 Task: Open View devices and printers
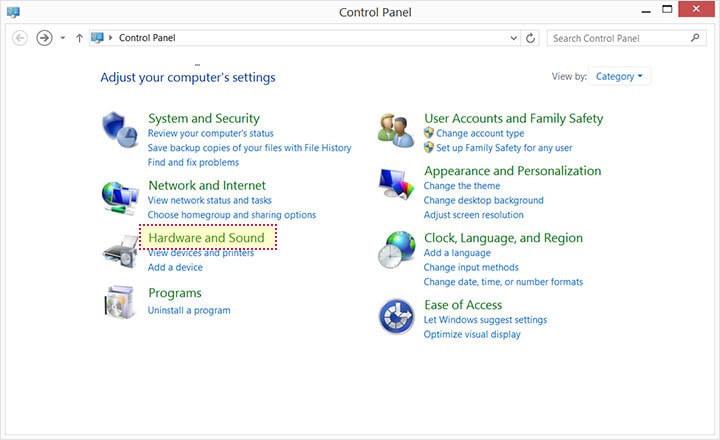[200, 253]
